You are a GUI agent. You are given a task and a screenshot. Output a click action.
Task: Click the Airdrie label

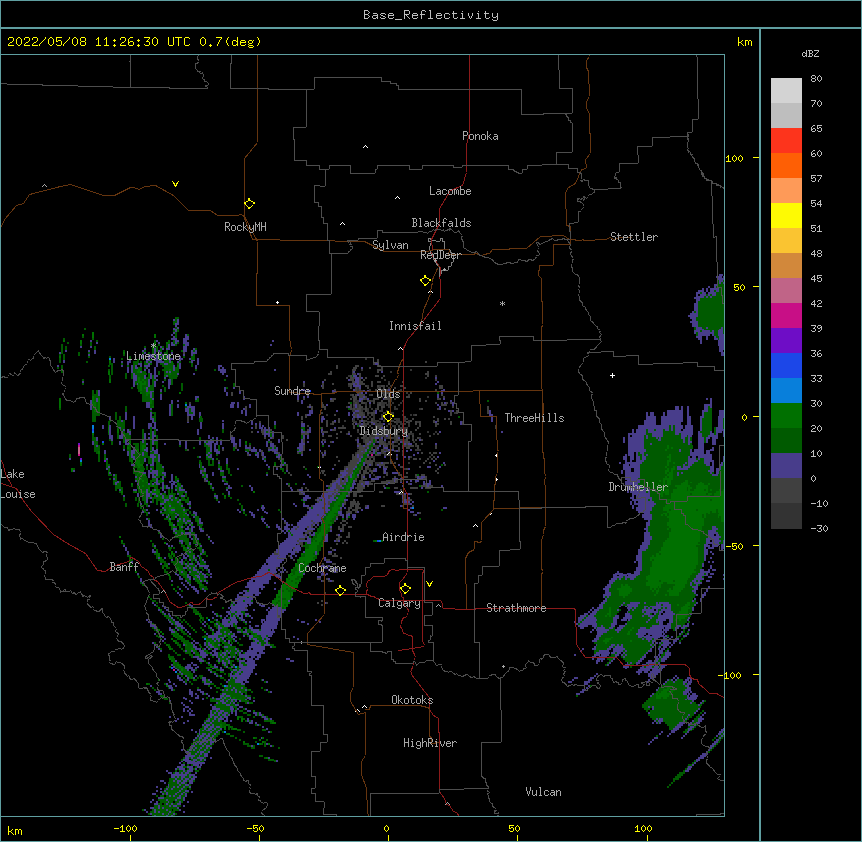pyautogui.click(x=403, y=537)
